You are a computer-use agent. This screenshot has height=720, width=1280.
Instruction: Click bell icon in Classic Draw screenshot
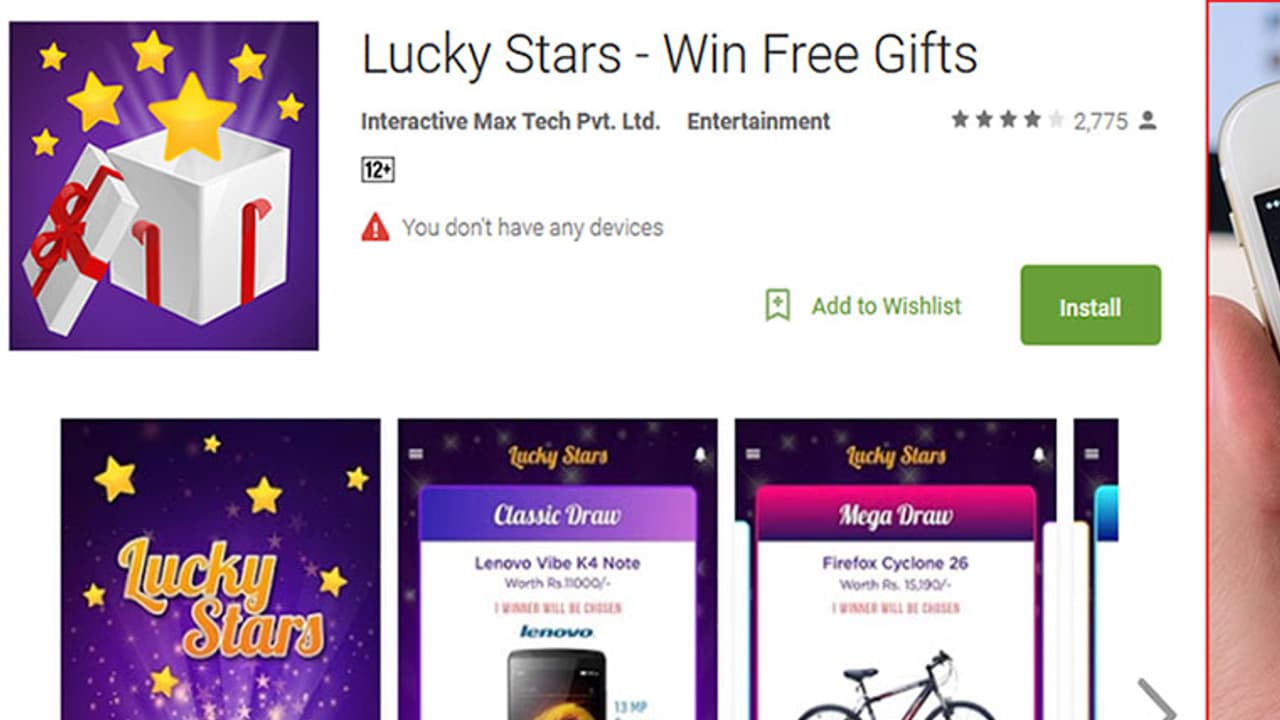[700, 455]
